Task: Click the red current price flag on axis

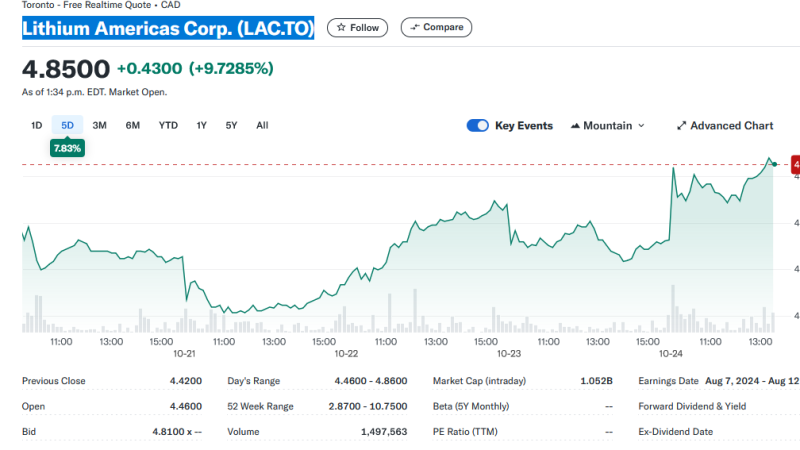Action: click(795, 163)
